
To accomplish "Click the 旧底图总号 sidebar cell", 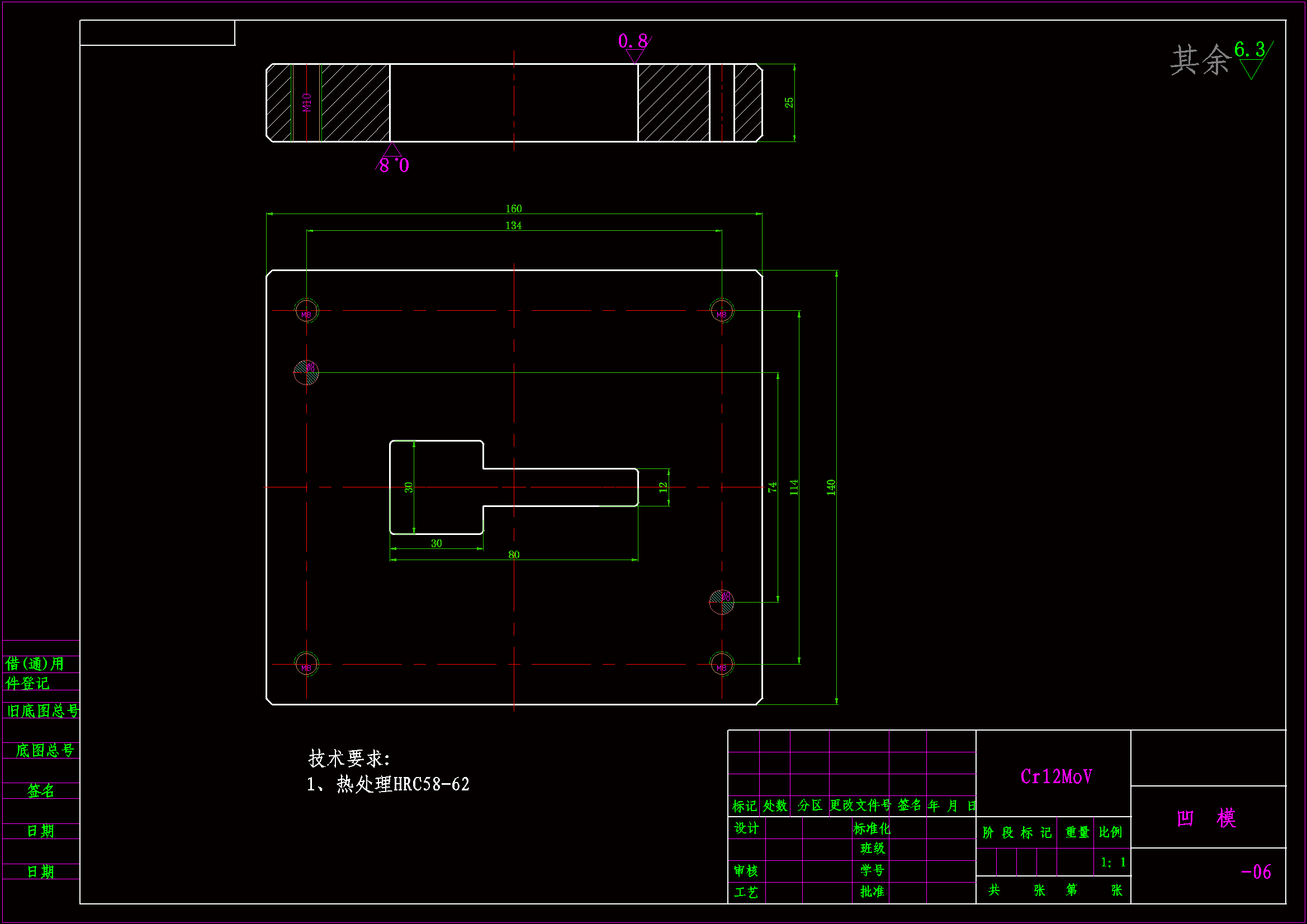I will (42, 710).
